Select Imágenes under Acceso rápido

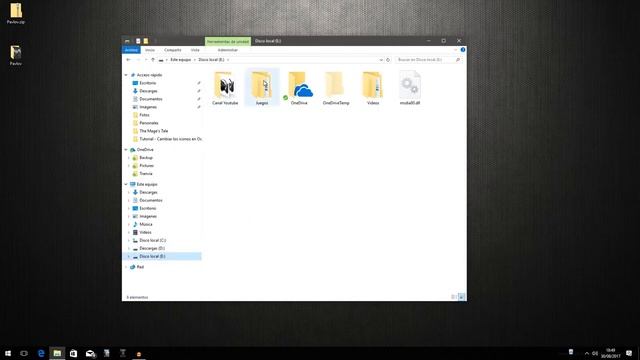pos(148,107)
